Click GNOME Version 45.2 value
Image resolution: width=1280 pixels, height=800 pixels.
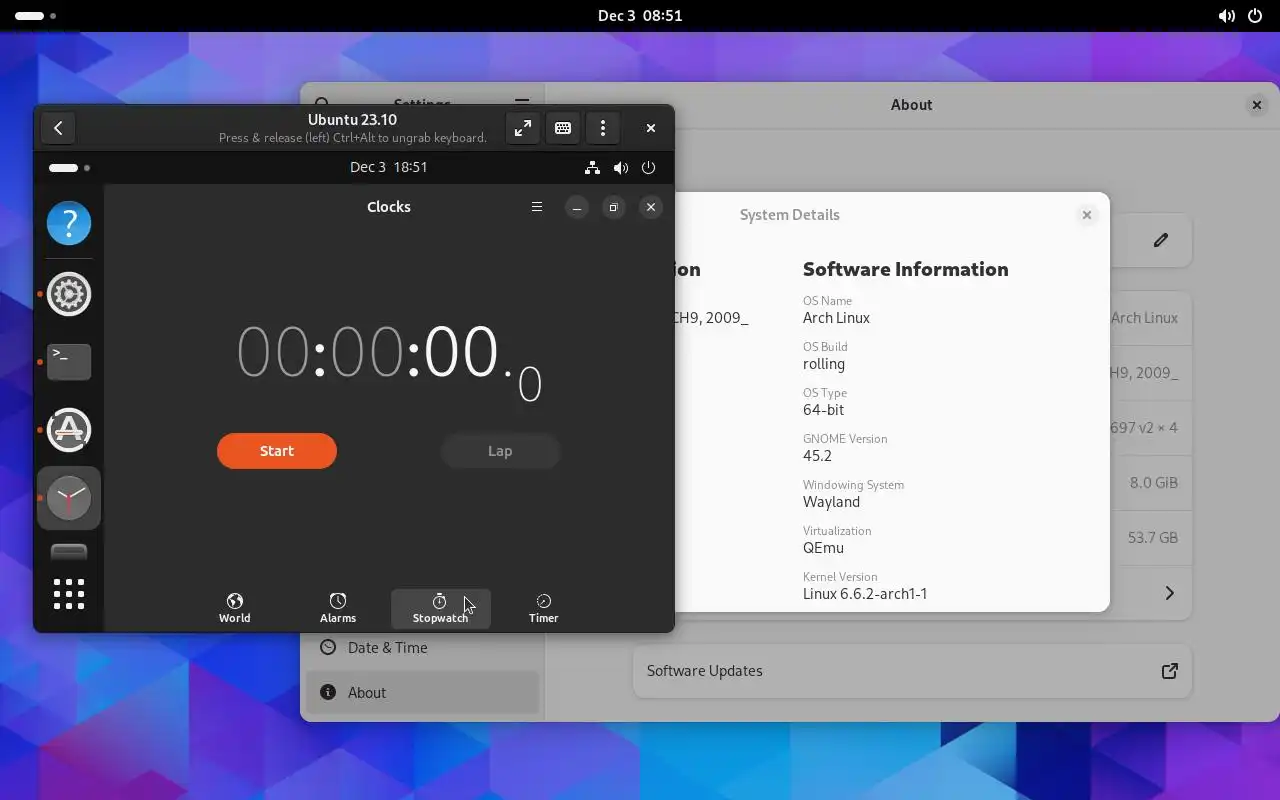pyautogui.click(x=817, y=456)
